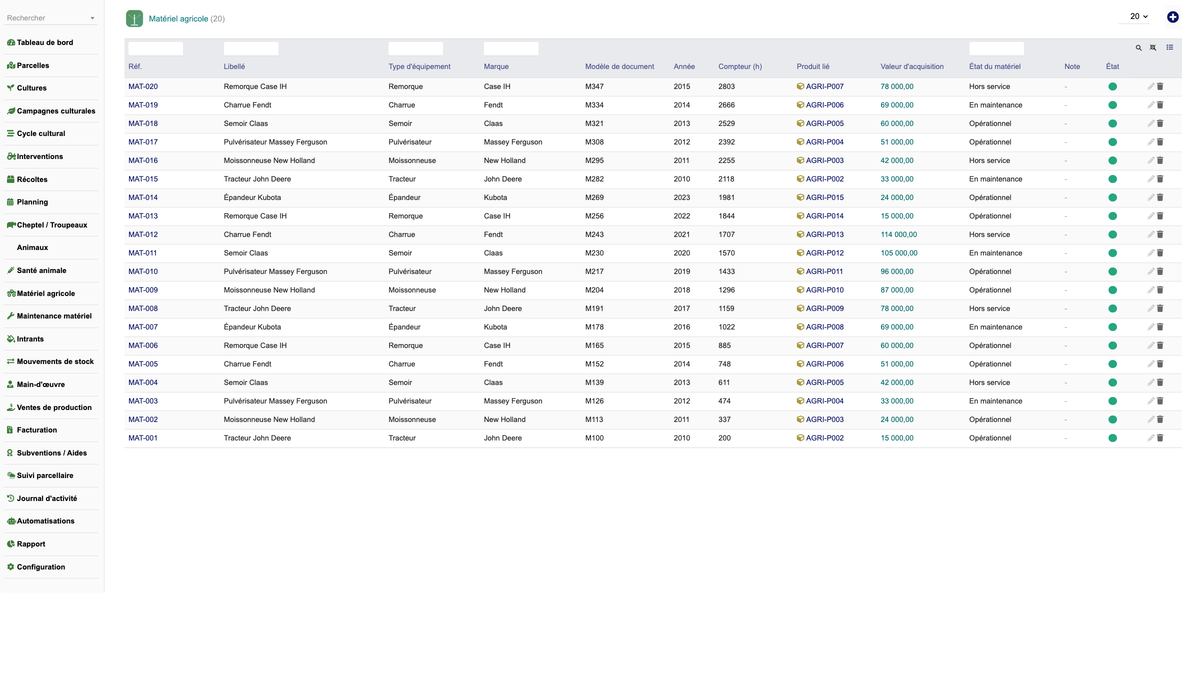Open the Rechercher dropdown in the sidebar
Viewport: 1200px width, 675px height.
click(51, 18)
